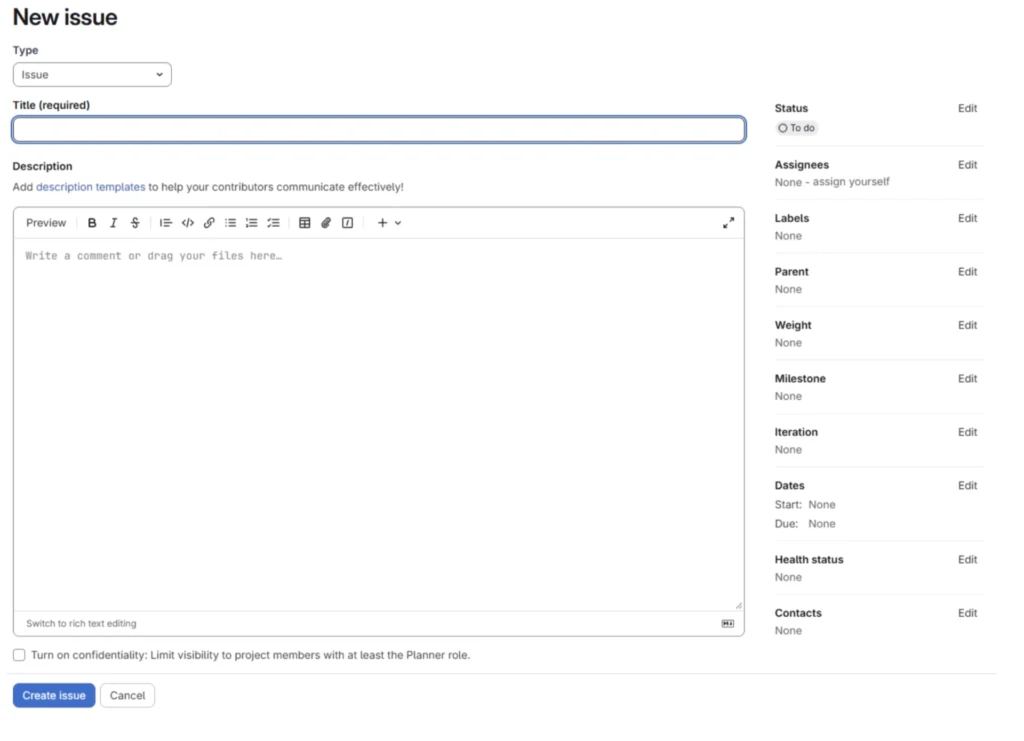Click the Due date None value
Viewport: 1024px width, 741px height.
[x=822, y=524]
